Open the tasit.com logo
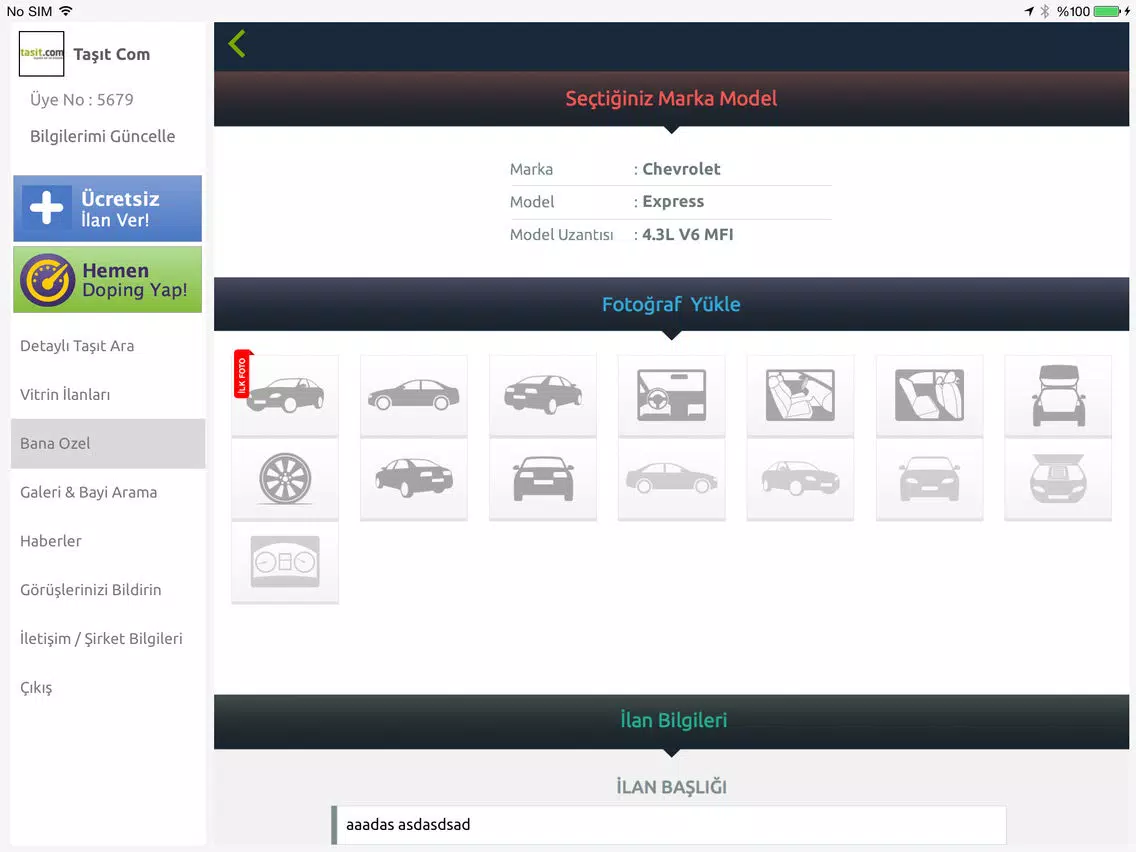 click(x=41, y=54)
